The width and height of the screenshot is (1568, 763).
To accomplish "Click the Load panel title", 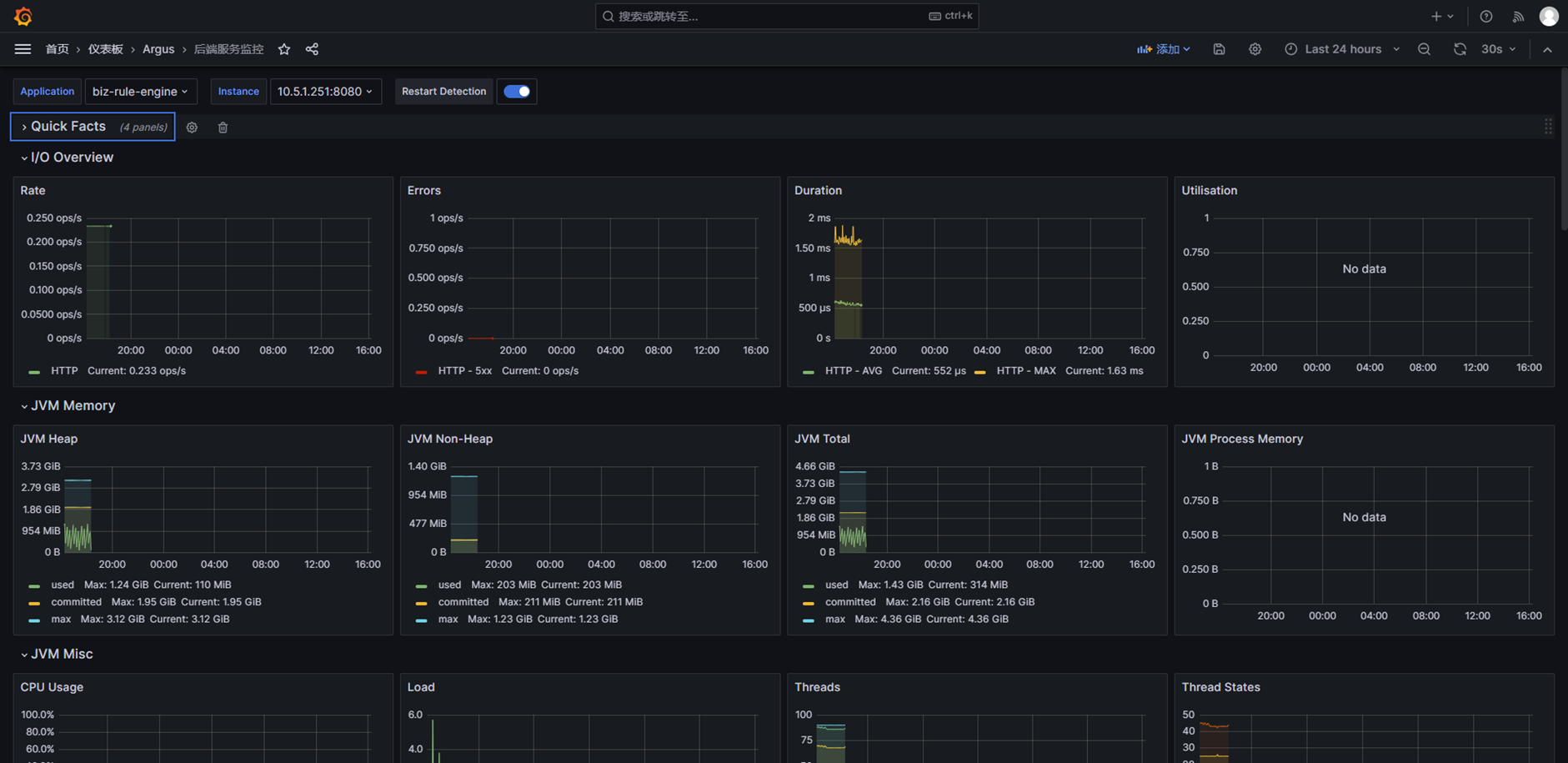I will coord(421,687).
